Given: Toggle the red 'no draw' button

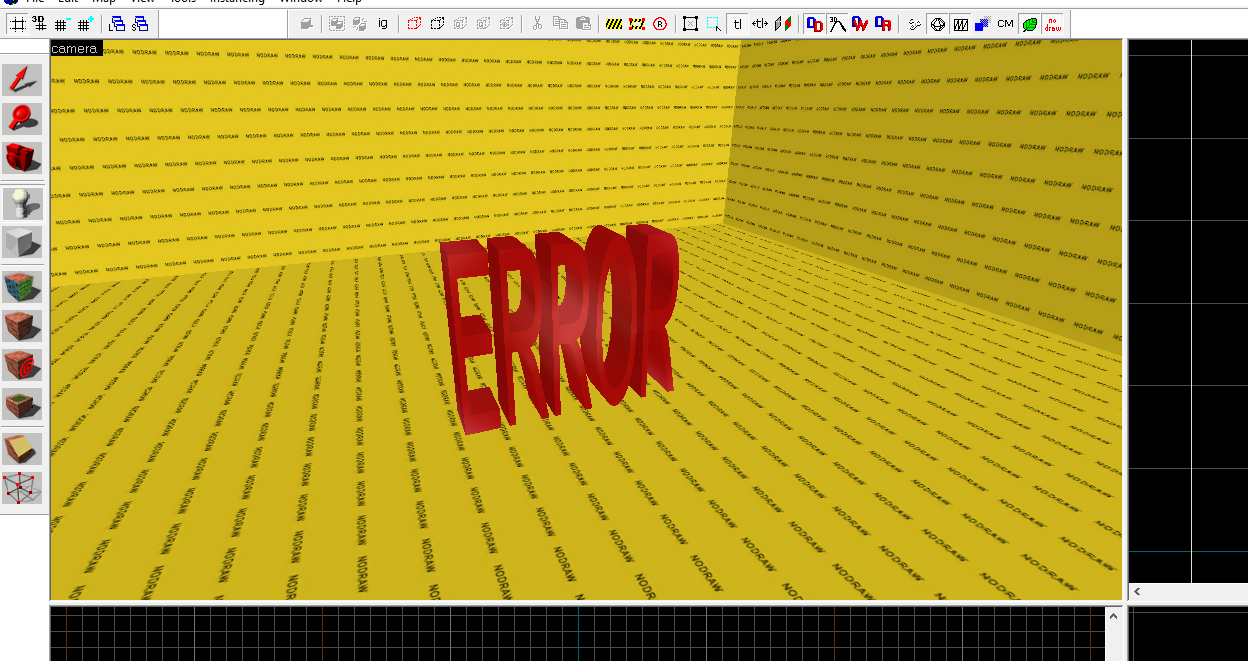Looking at the screenshot, I should pyautogui.click(x=1053, y=24).
